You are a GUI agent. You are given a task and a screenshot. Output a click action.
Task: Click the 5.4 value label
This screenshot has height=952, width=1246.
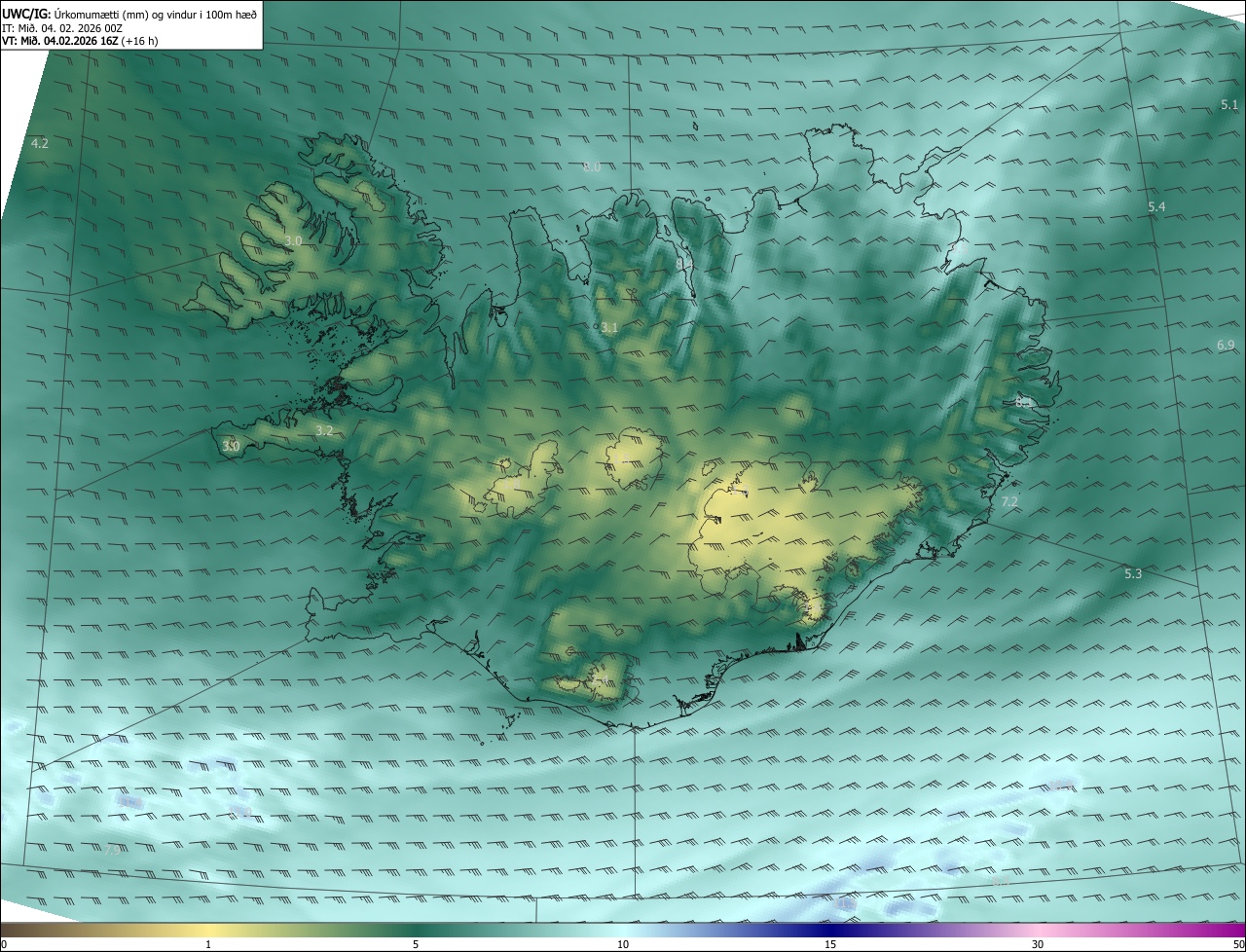pyautogui.click(x=1156, y=207)
